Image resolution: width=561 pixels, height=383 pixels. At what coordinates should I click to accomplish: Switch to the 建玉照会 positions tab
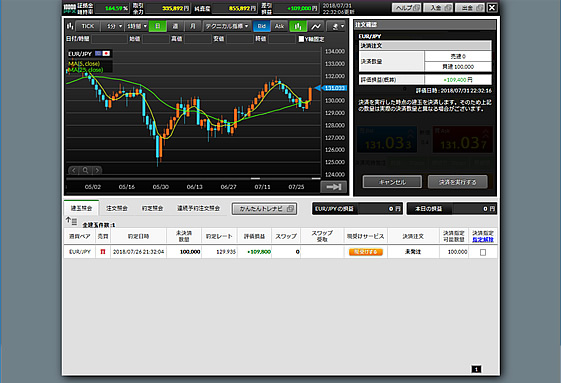81,208
